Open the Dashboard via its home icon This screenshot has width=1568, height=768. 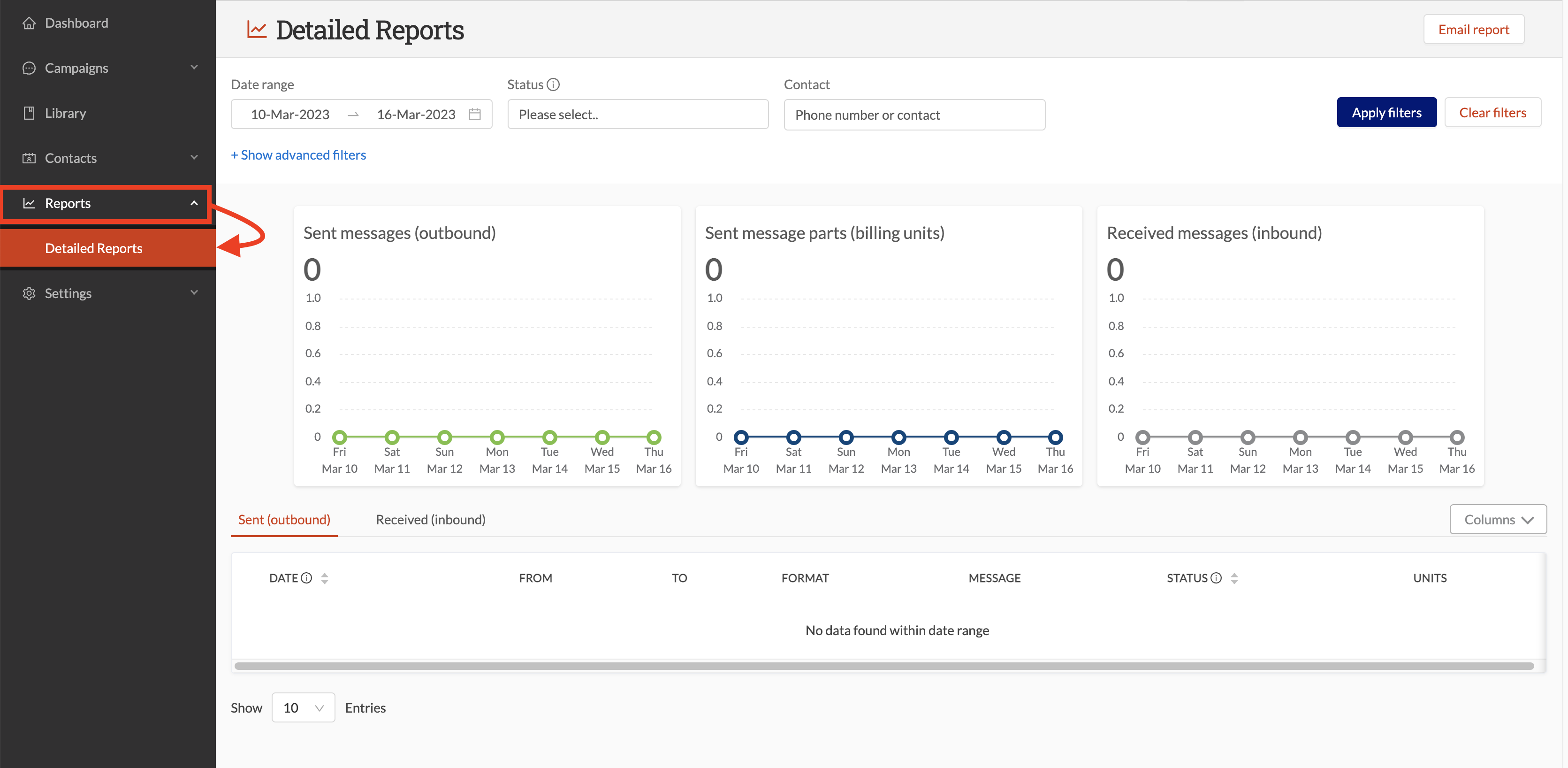pos(29,23)
